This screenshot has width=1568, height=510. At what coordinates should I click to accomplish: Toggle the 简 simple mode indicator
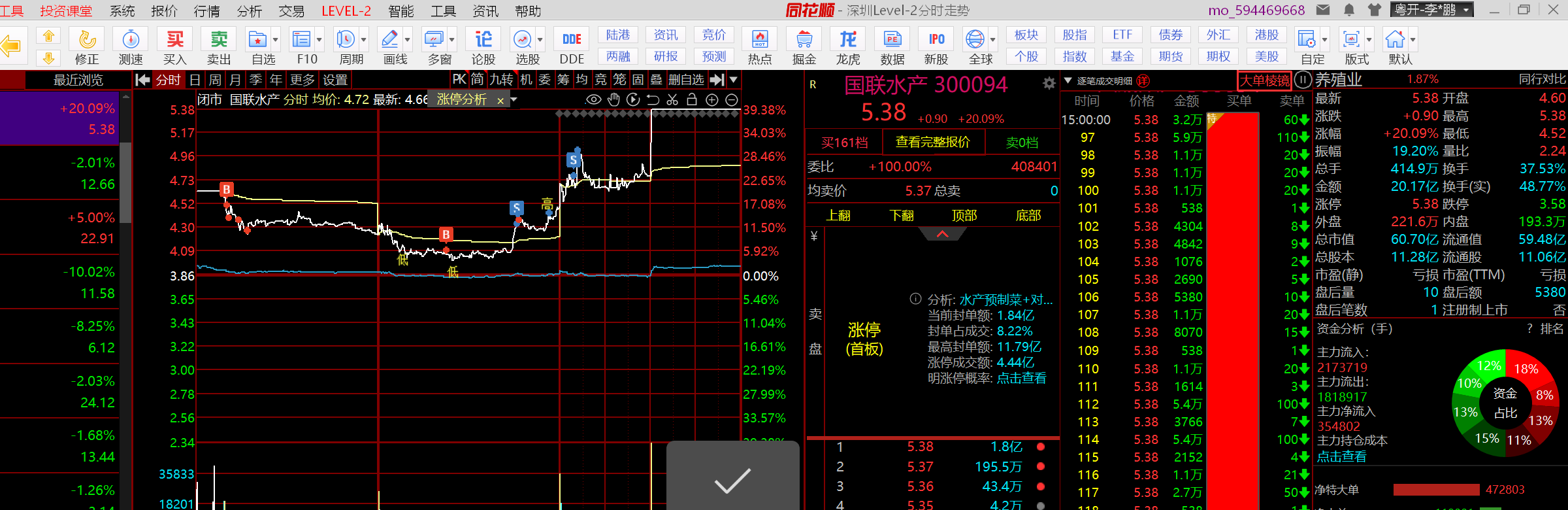coord(477,80)
